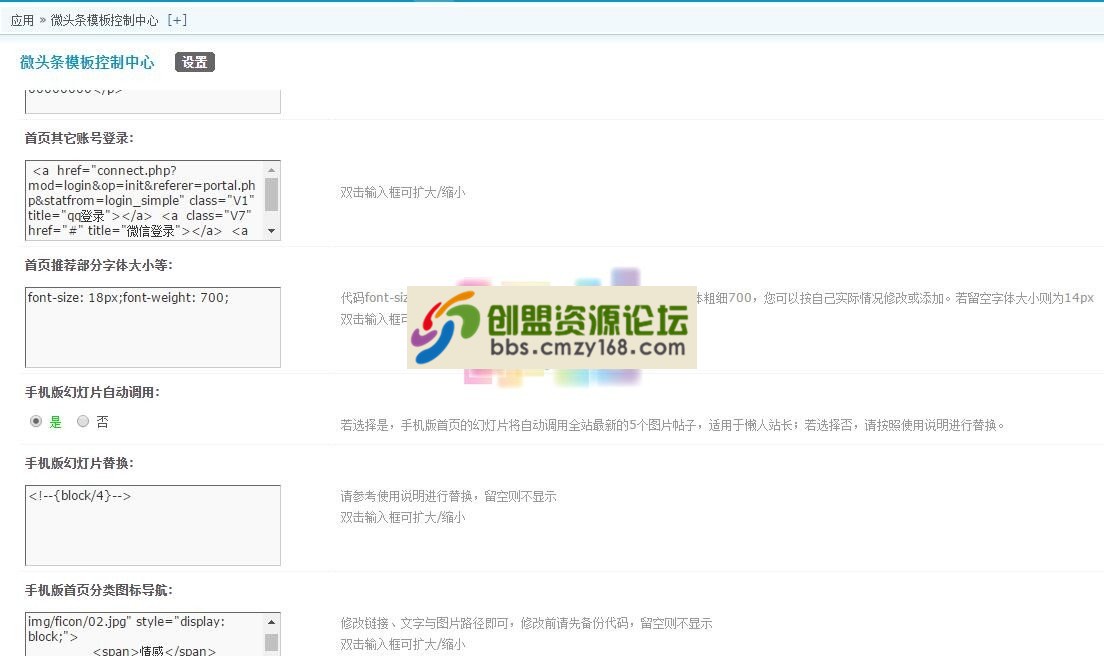Open 微头条模板控制中心 breadcrumb link
This screenshot has height=656, width=1104.
tap(104, 20)
